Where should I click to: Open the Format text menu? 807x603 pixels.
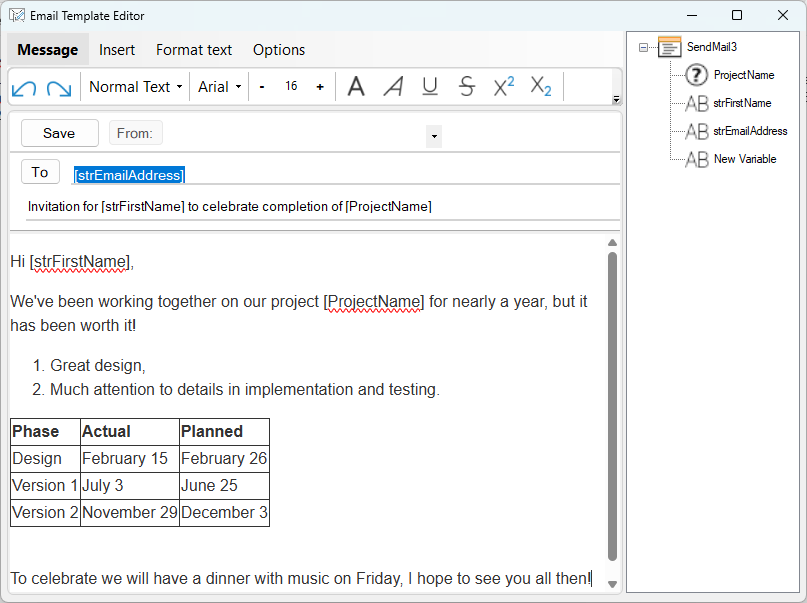(x=194, y=49)
